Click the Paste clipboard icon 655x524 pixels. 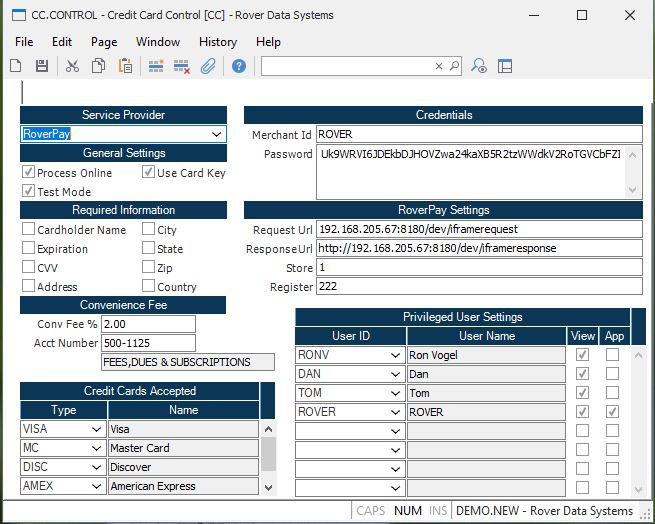coord(125,66)
